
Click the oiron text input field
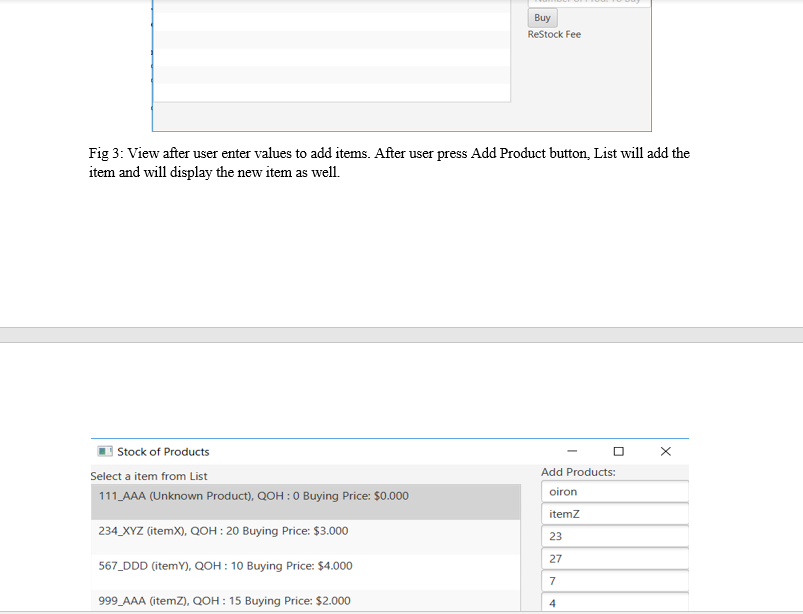614,491
